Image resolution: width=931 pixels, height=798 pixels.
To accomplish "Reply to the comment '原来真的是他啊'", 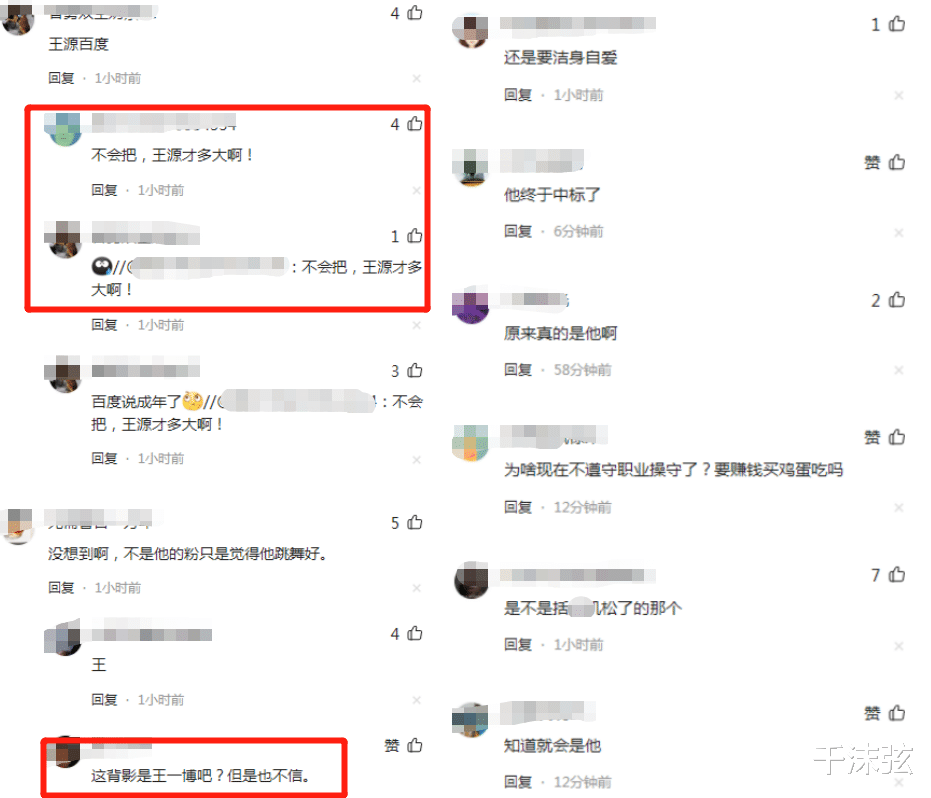I will (x=518, y=370).
